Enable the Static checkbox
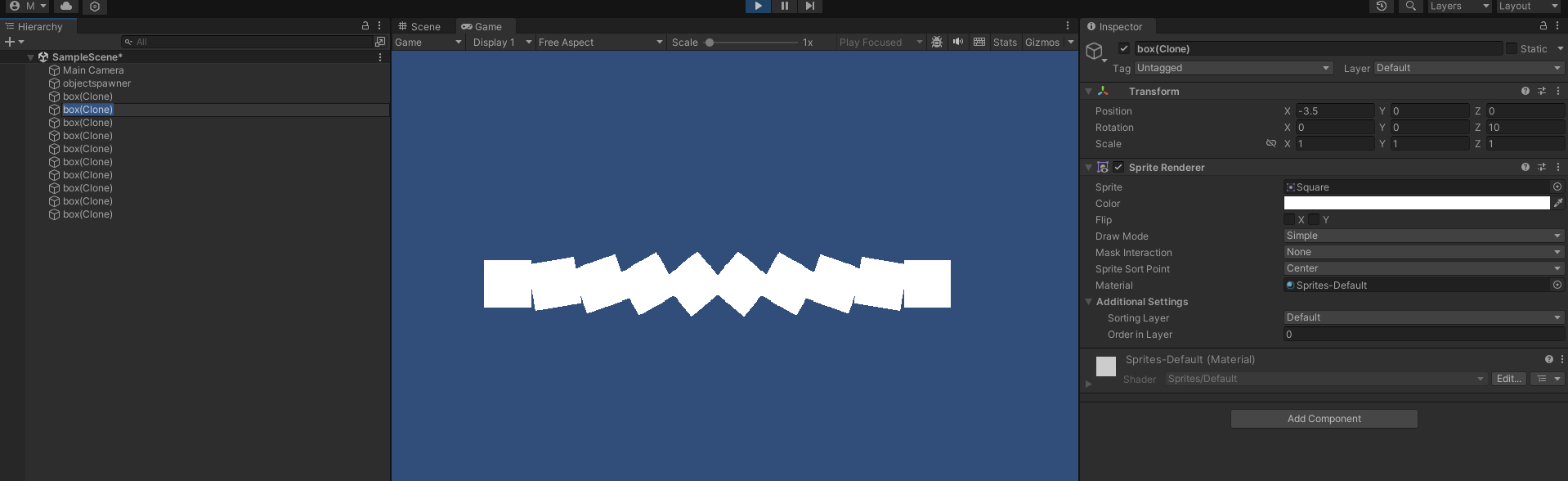 (x=1512, y=48)
